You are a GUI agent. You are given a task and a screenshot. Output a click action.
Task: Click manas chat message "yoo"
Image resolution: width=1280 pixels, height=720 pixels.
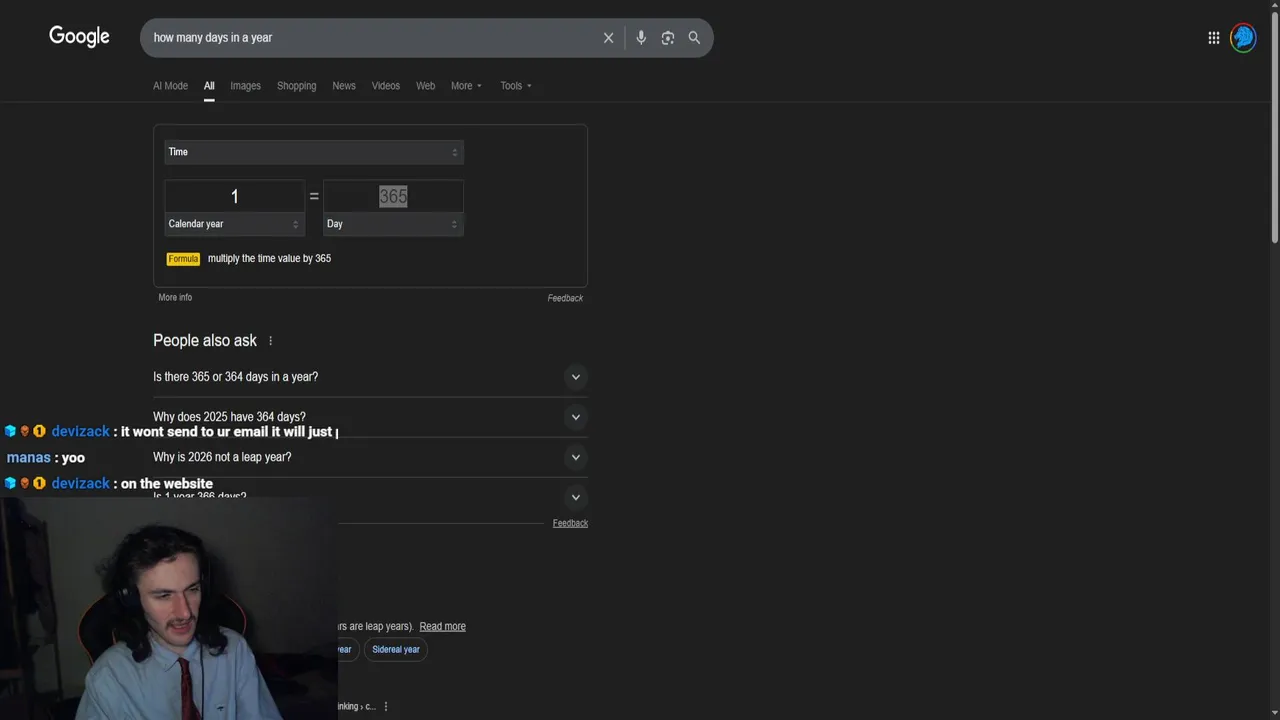pyautogui.click(x=46, y=457)
